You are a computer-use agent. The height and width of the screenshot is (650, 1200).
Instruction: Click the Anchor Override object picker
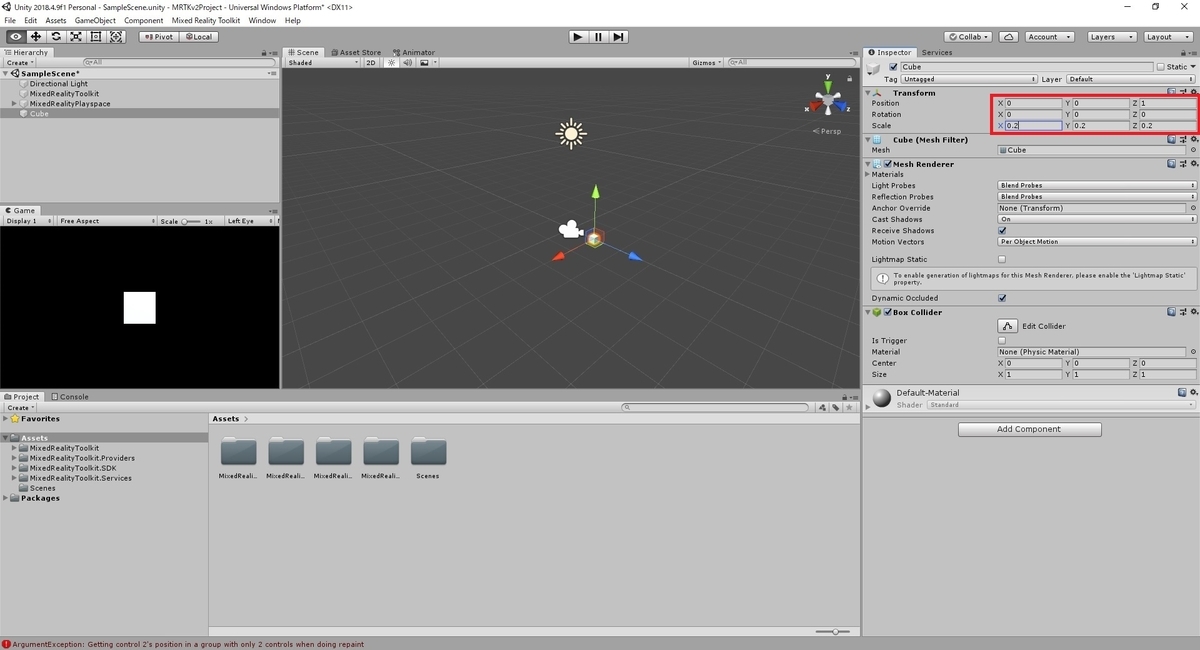(x=1193, y=208)
